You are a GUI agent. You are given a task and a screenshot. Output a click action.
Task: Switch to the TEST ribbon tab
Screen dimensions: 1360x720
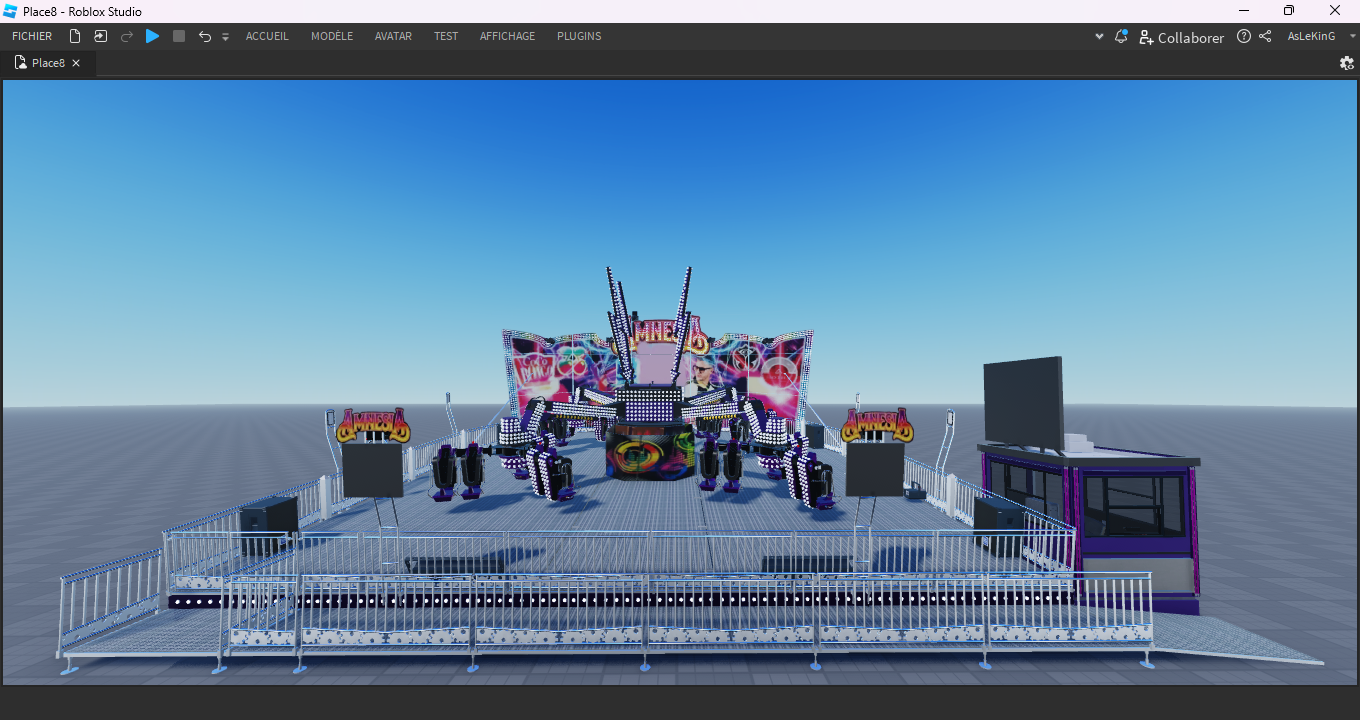pyautogui.click(x=446, y=36)
